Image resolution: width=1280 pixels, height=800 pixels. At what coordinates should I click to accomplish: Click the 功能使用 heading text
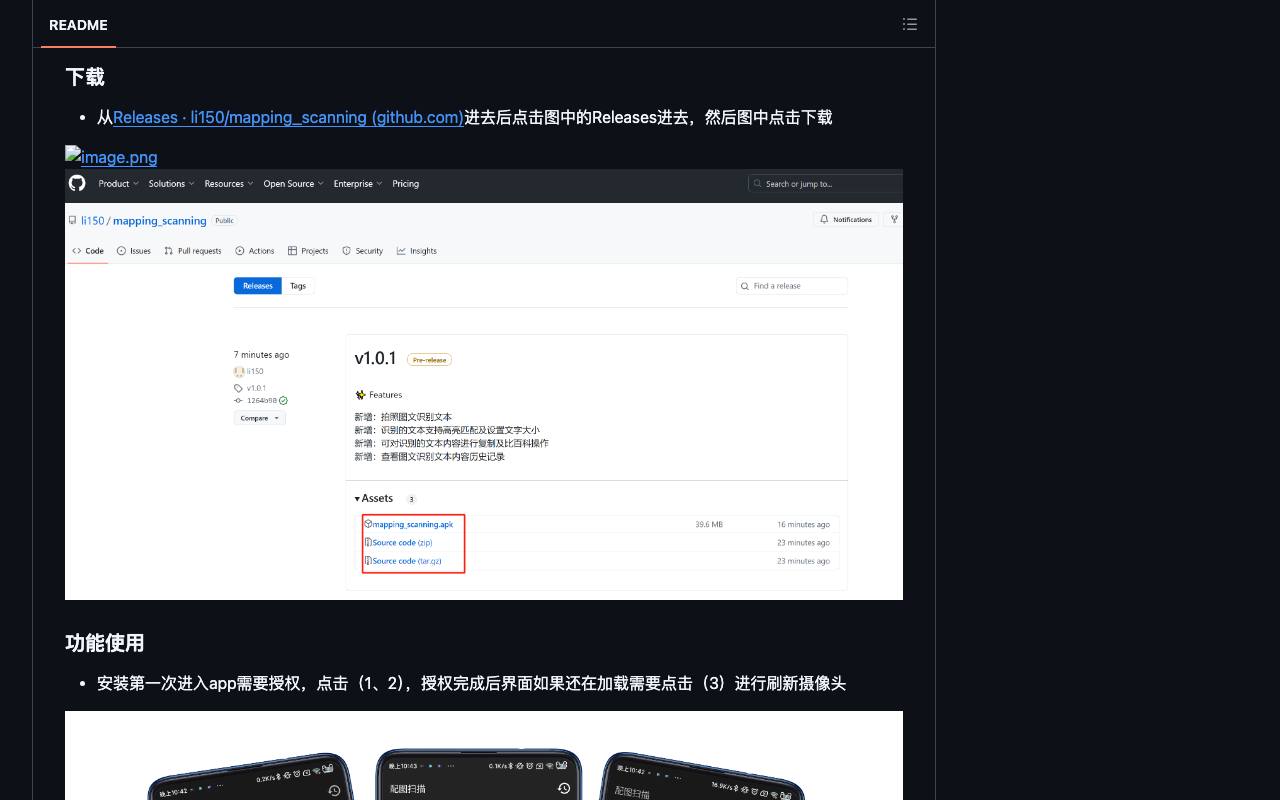tap(105, 643)
